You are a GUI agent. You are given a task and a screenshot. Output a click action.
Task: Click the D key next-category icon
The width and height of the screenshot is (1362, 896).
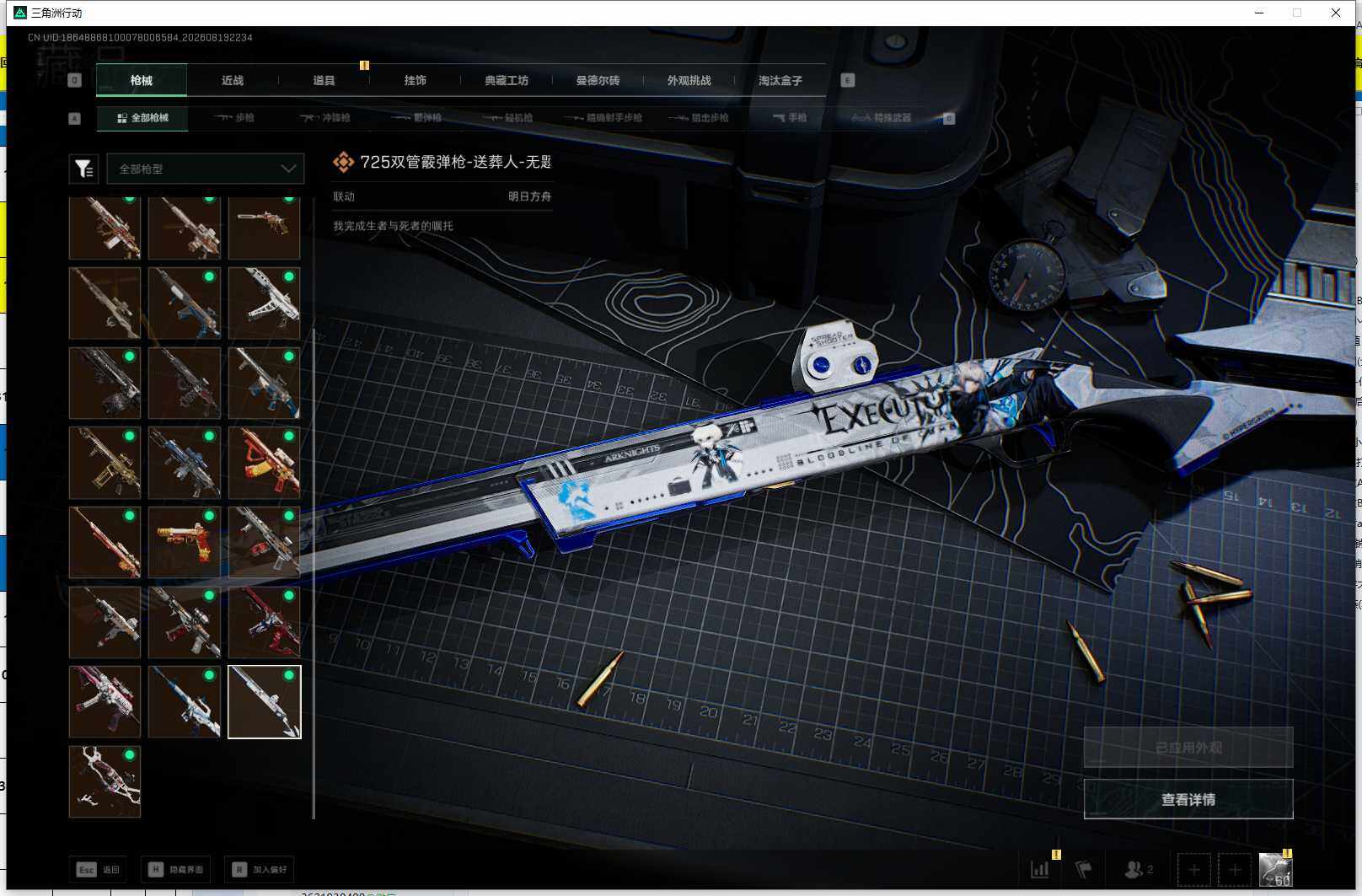tap(949, 118)
